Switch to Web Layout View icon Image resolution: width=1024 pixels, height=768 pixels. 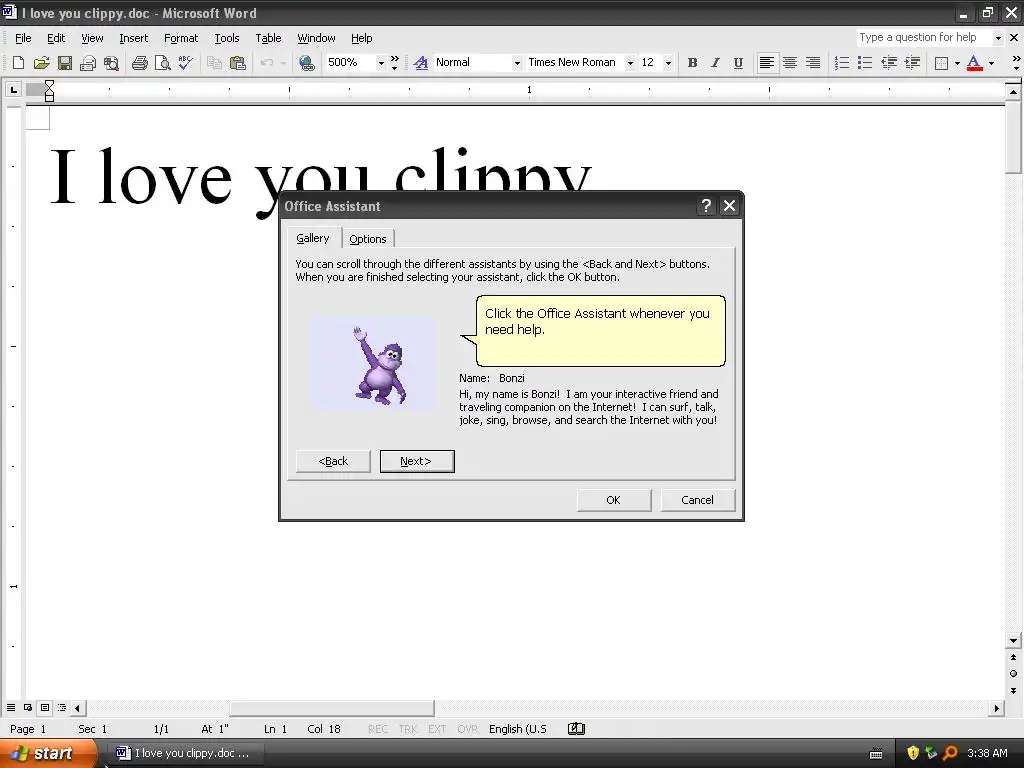pos(28,707)
